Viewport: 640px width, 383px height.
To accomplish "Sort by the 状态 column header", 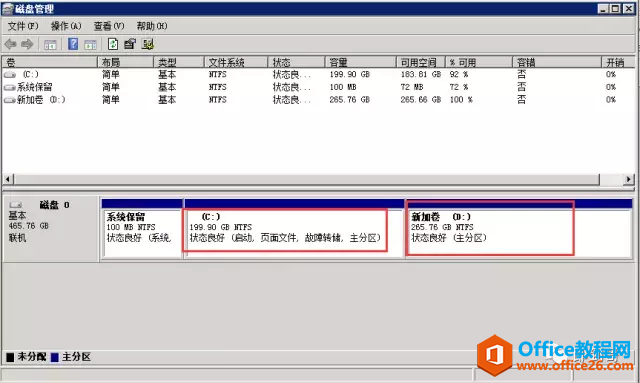I will [297, 62].
